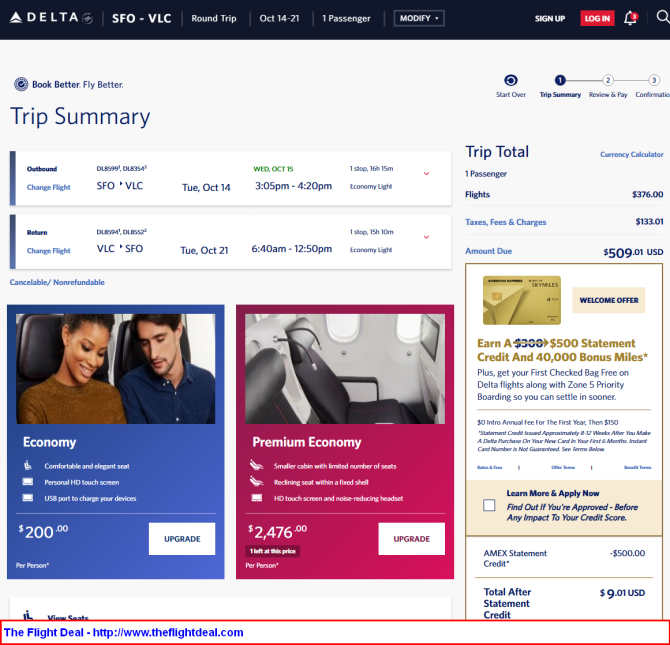Click the AMEX Statement Credit line
Viewport: 670px width, 645px height.
[x=564, y=558]
